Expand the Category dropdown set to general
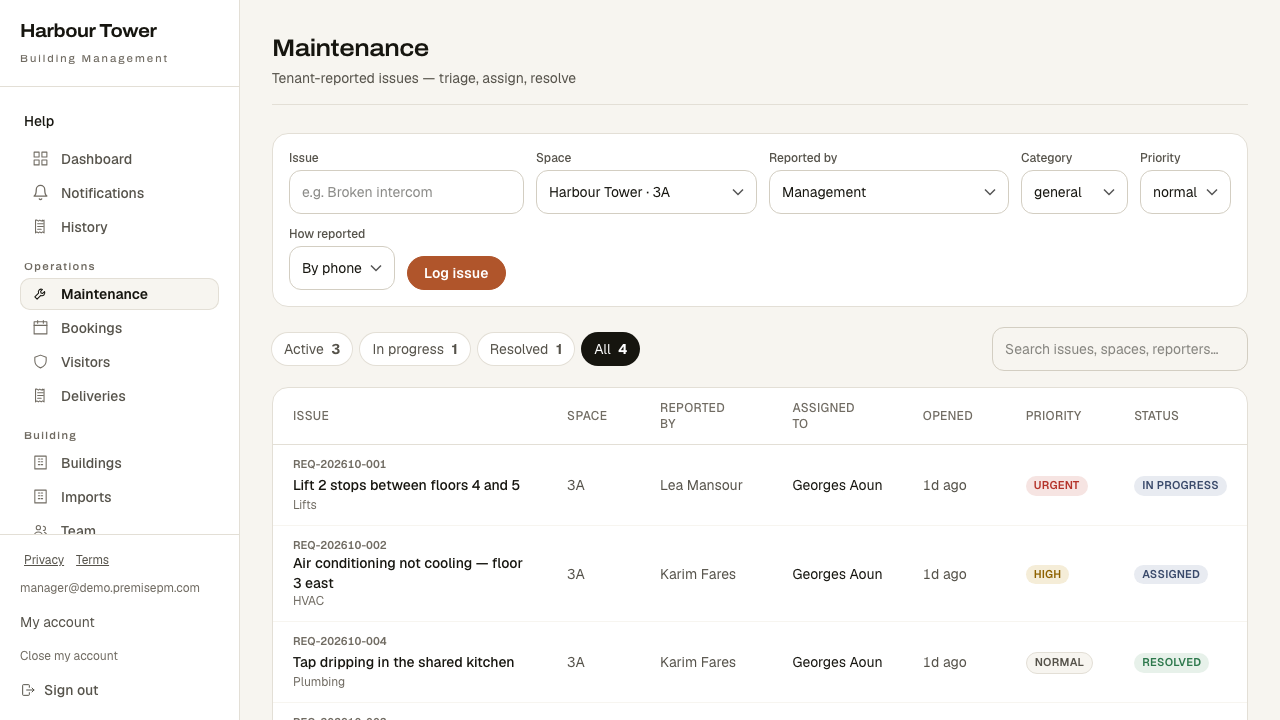Viewport: 1280px width, 720px height. pos(1074,192)
